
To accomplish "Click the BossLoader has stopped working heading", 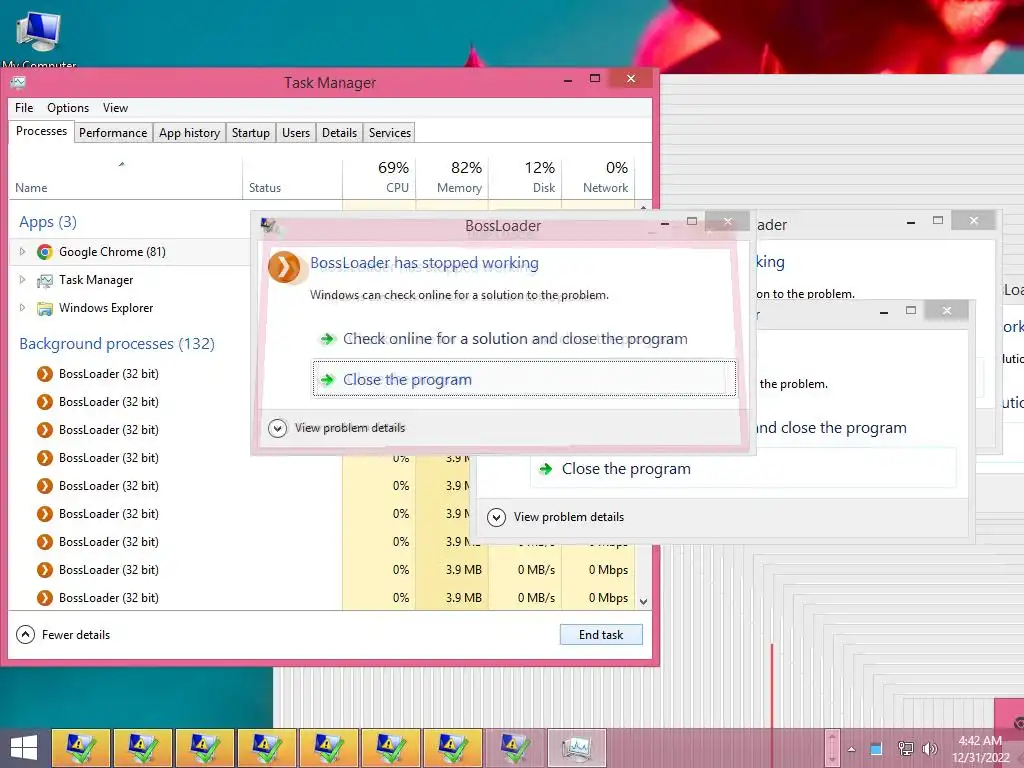I will click(424, 263).
